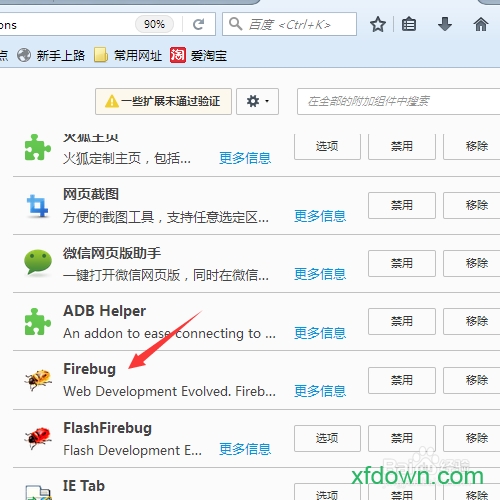Open the bookmarks list icon

click(x=409, y=25)
